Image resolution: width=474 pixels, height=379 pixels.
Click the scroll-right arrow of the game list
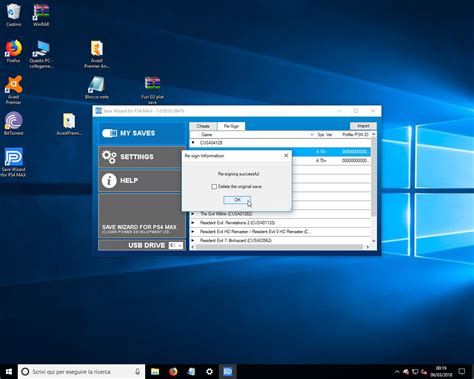(x=368, y=247)
